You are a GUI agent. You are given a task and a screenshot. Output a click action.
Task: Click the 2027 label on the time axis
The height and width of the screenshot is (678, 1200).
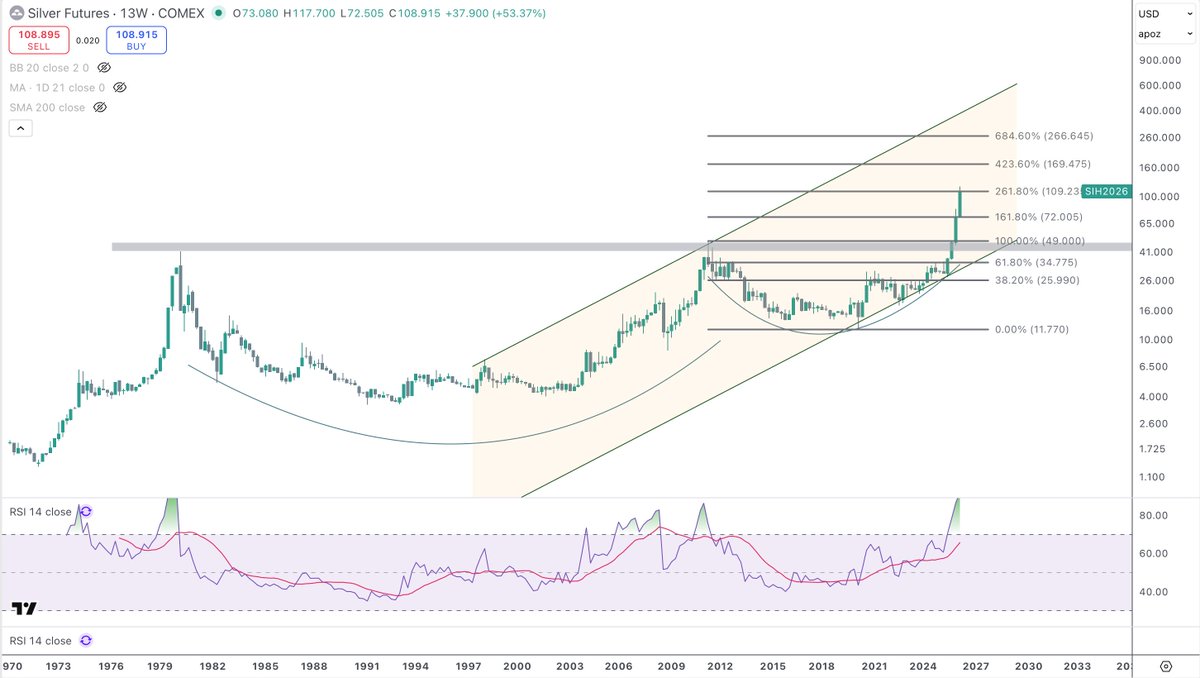click(x=976, y=664)
